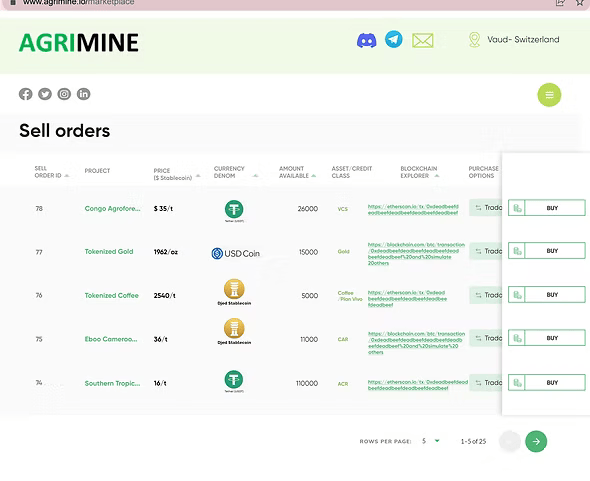Open the green hamburger menu button
The image size is (590, 481).
549,95
